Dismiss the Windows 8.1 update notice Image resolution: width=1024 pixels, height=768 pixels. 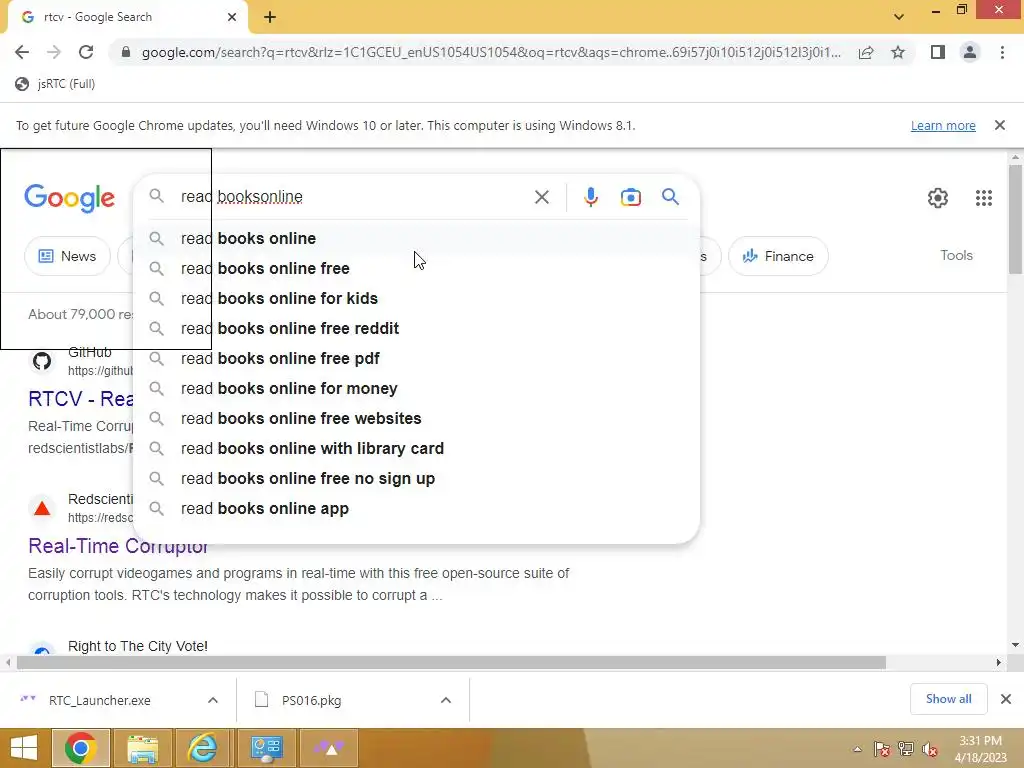[x=999, y=125]
